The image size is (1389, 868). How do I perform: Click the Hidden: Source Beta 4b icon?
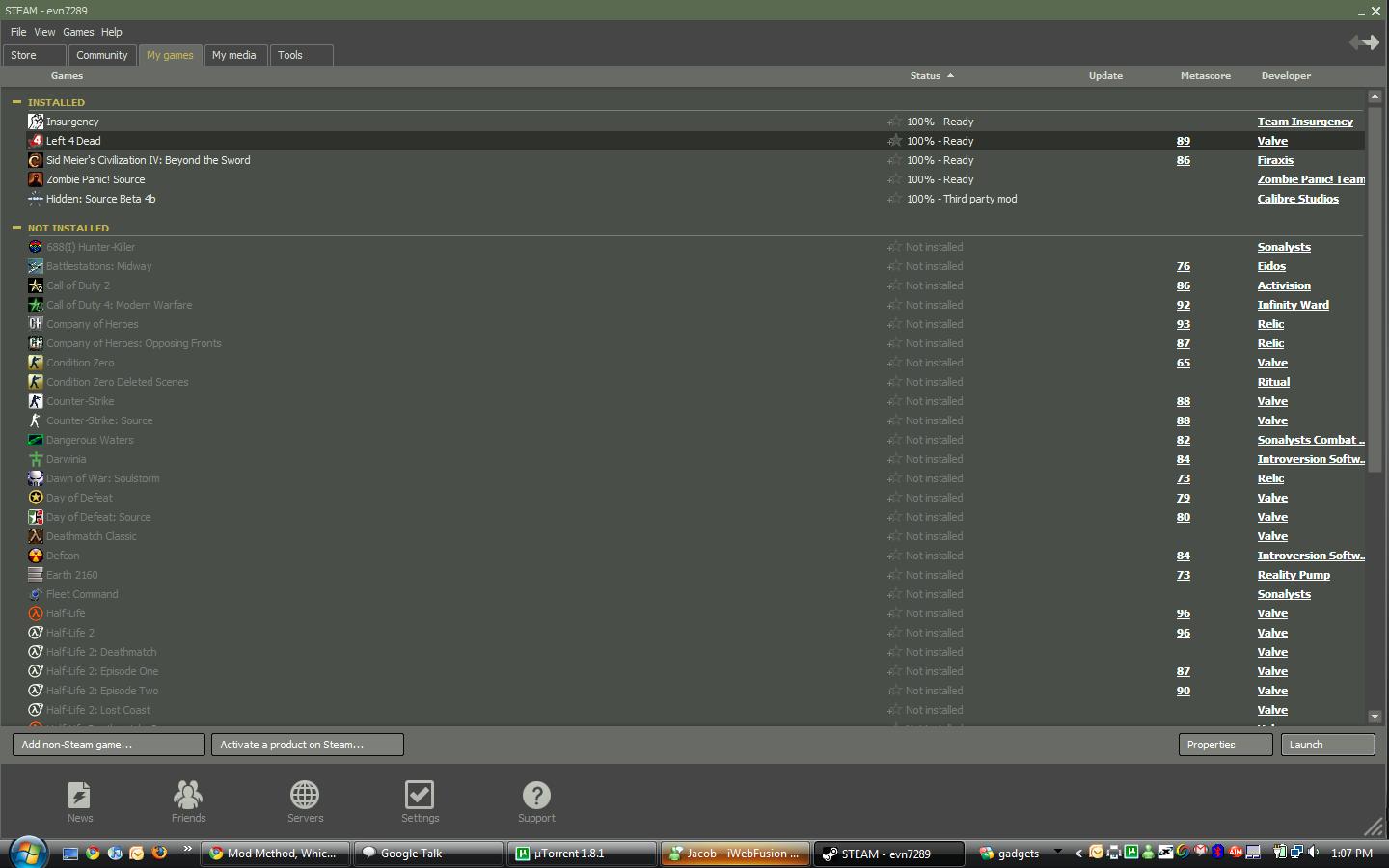click(36, 199)
